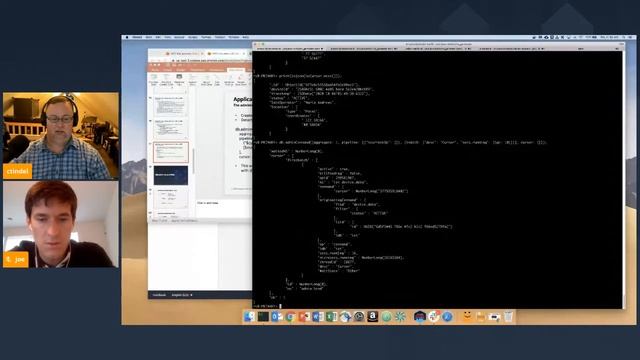
Task: Select the first terminal tab
Action: click(289, 49)
